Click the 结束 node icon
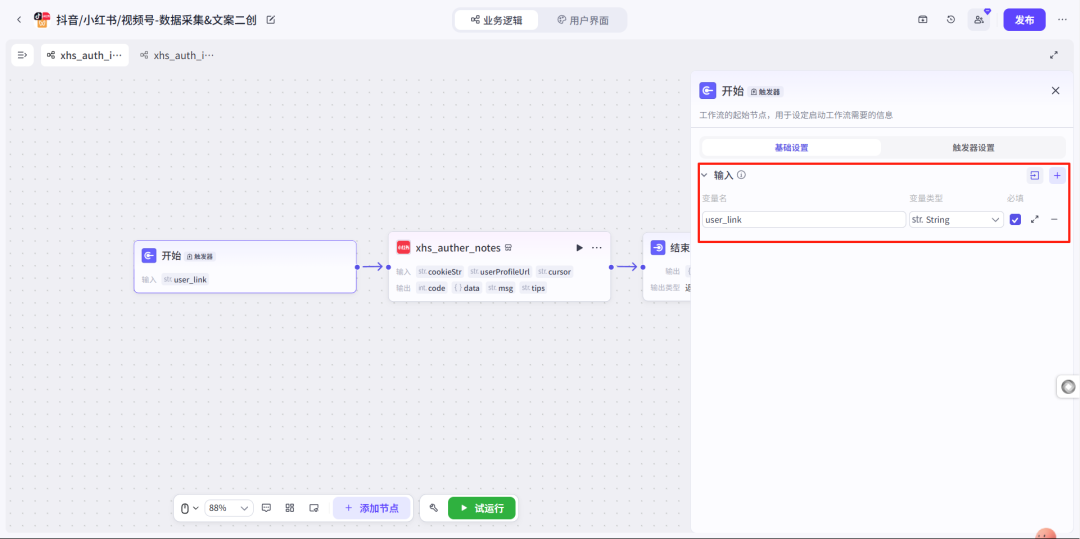Screen dimensions: 1080x539 pyautogui.click(x=658, y=248)
